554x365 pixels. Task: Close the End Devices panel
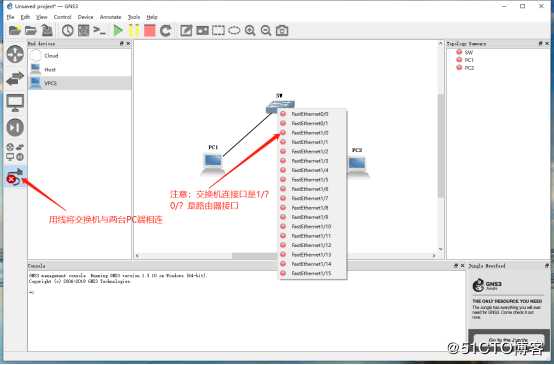pos(128,43)
